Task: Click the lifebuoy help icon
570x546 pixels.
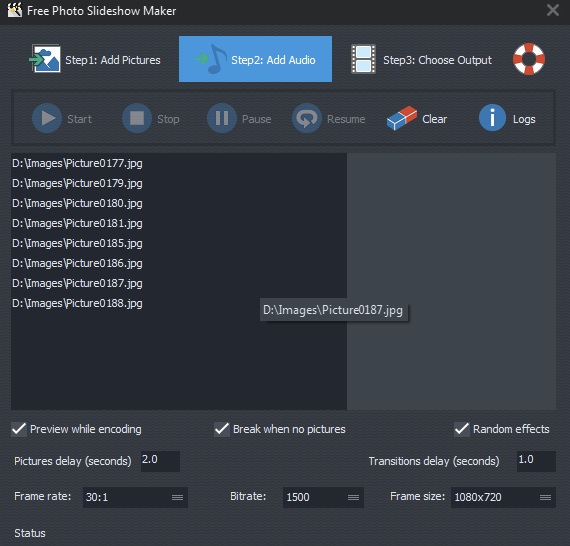Action: tap(529, 59)
